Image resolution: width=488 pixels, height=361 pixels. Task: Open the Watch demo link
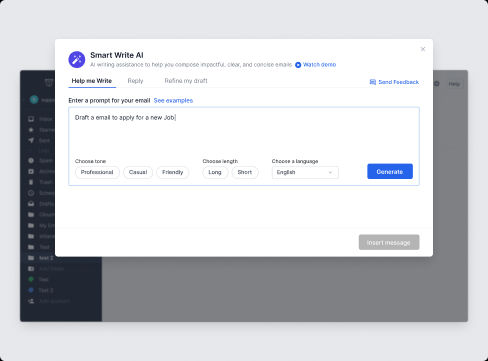[319, 65]
